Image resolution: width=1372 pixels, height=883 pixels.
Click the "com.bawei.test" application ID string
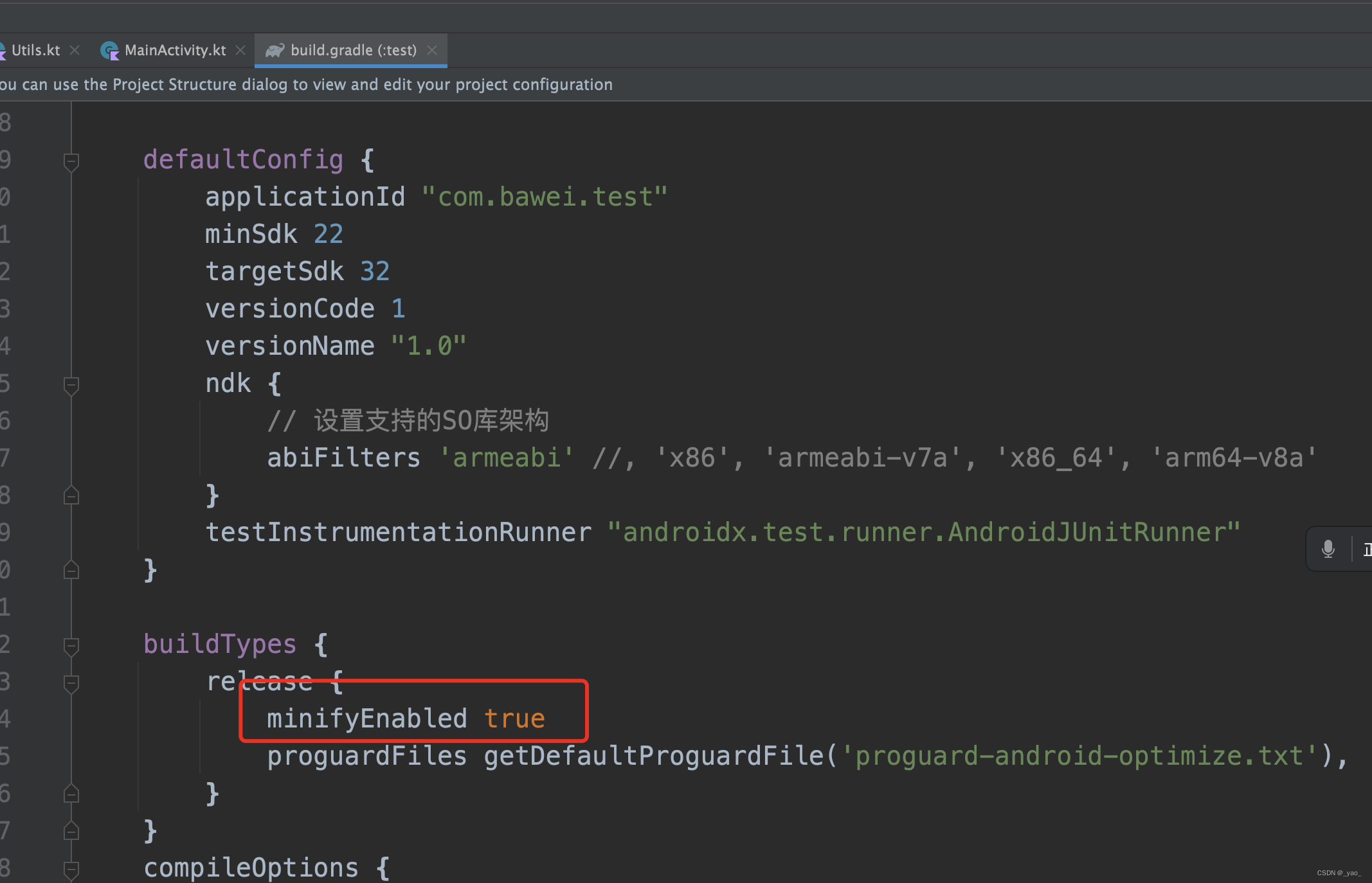coord(545,197)
